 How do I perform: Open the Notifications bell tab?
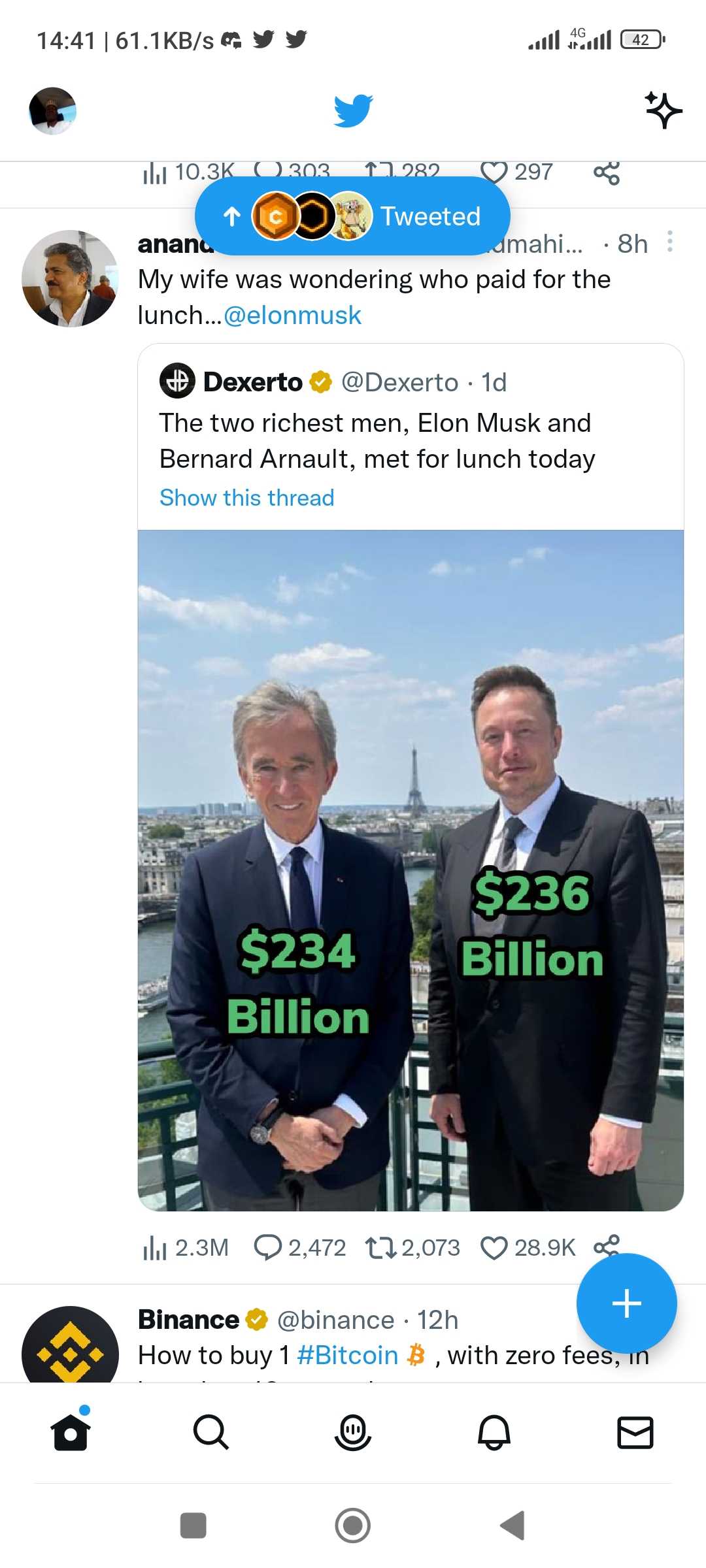[494, 1433]
